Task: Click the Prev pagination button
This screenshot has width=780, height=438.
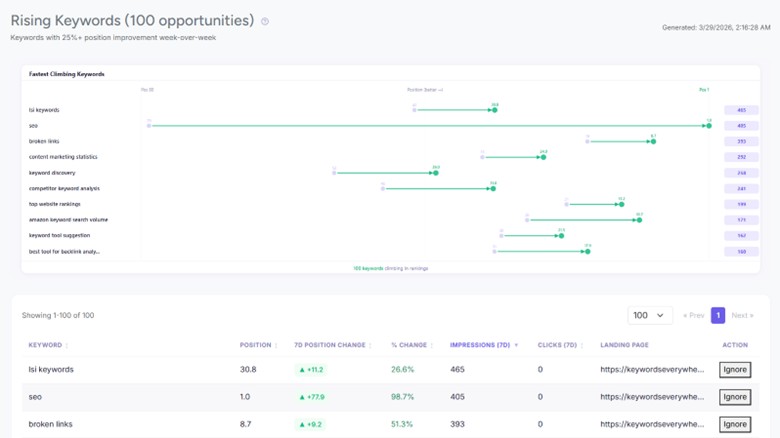Action: (x=693, y=315)
